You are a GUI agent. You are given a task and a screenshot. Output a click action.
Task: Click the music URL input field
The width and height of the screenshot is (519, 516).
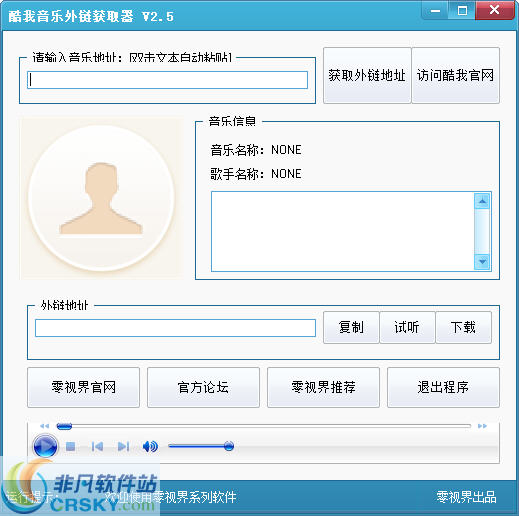167,80
